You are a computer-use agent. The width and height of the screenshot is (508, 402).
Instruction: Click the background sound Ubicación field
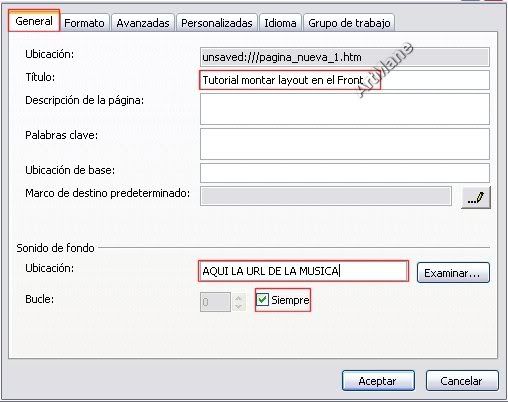[303, 271]
